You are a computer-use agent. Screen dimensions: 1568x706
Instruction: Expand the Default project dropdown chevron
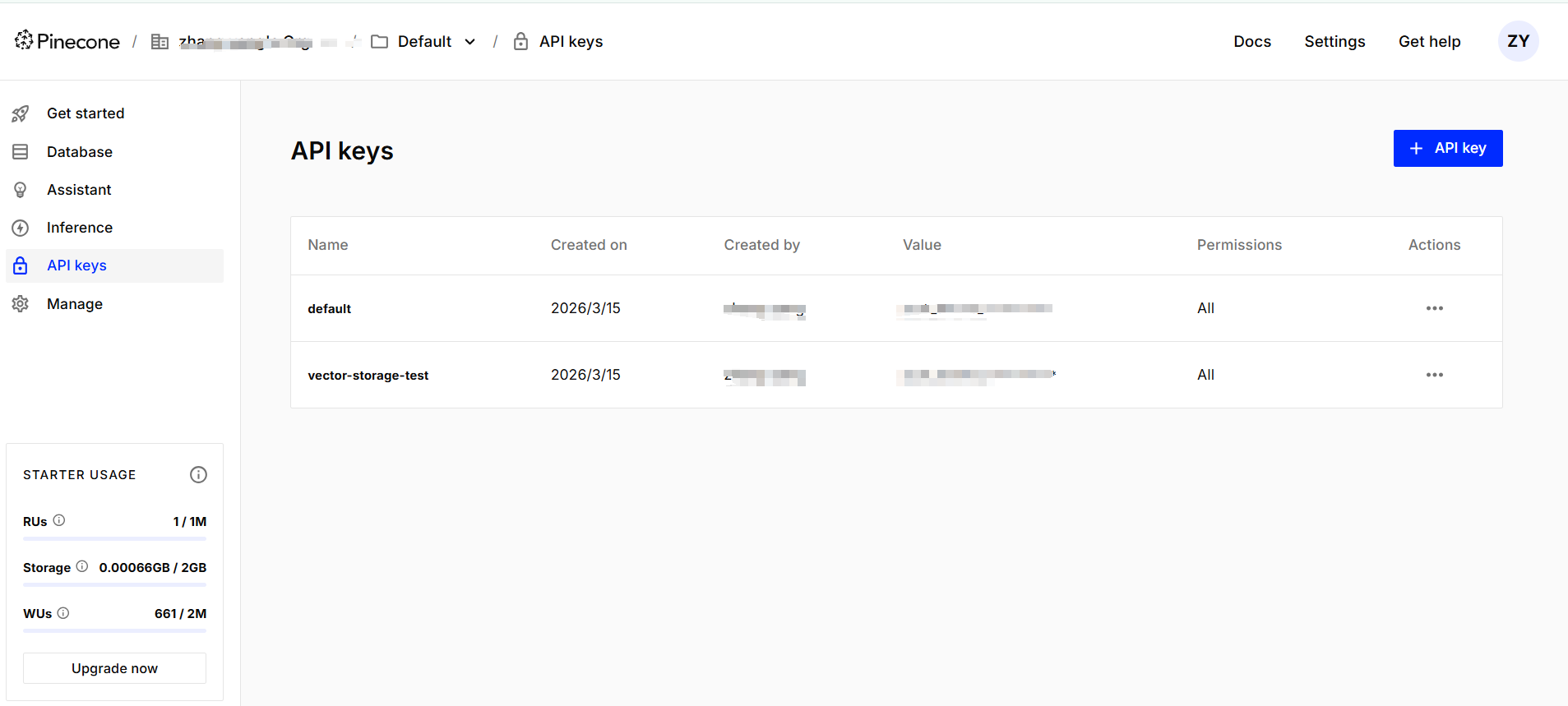(x=470, y=42)
